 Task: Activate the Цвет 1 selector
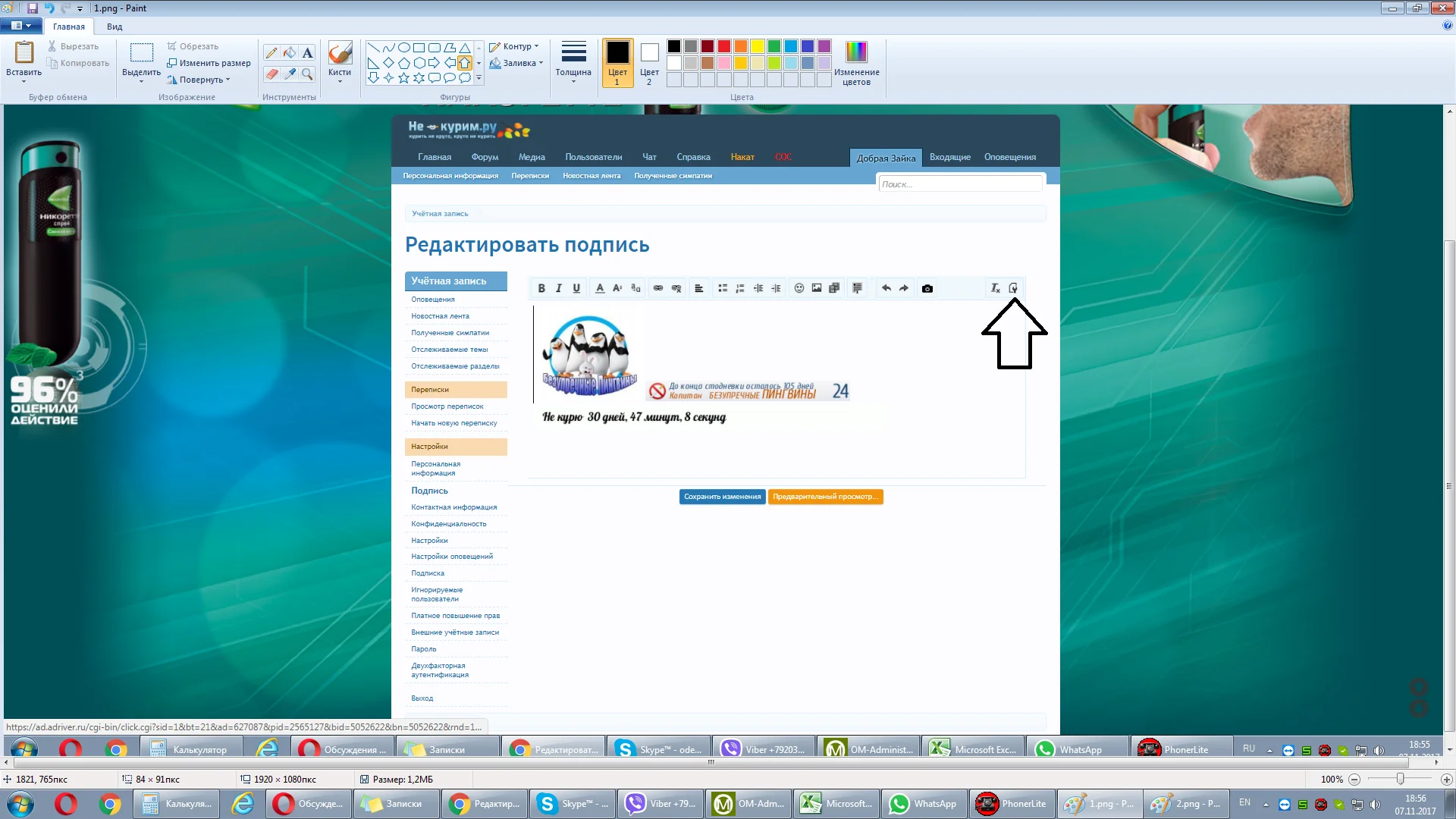[x=617, y=62]
